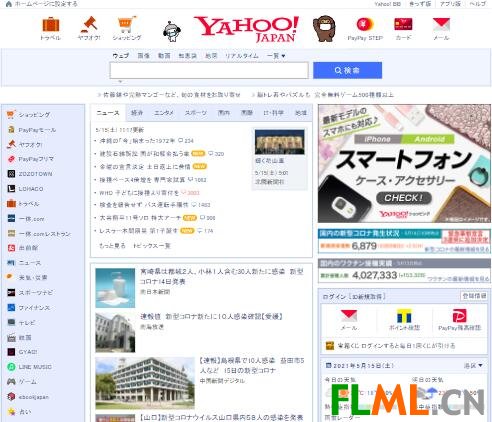Open the weather region dropdown

[x=473, y=366]
